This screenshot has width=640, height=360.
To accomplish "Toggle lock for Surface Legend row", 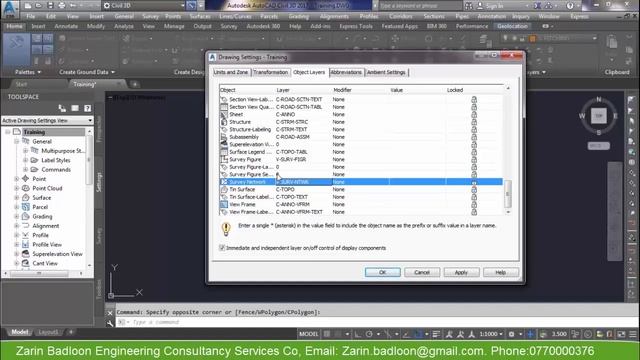I will 474,152.
